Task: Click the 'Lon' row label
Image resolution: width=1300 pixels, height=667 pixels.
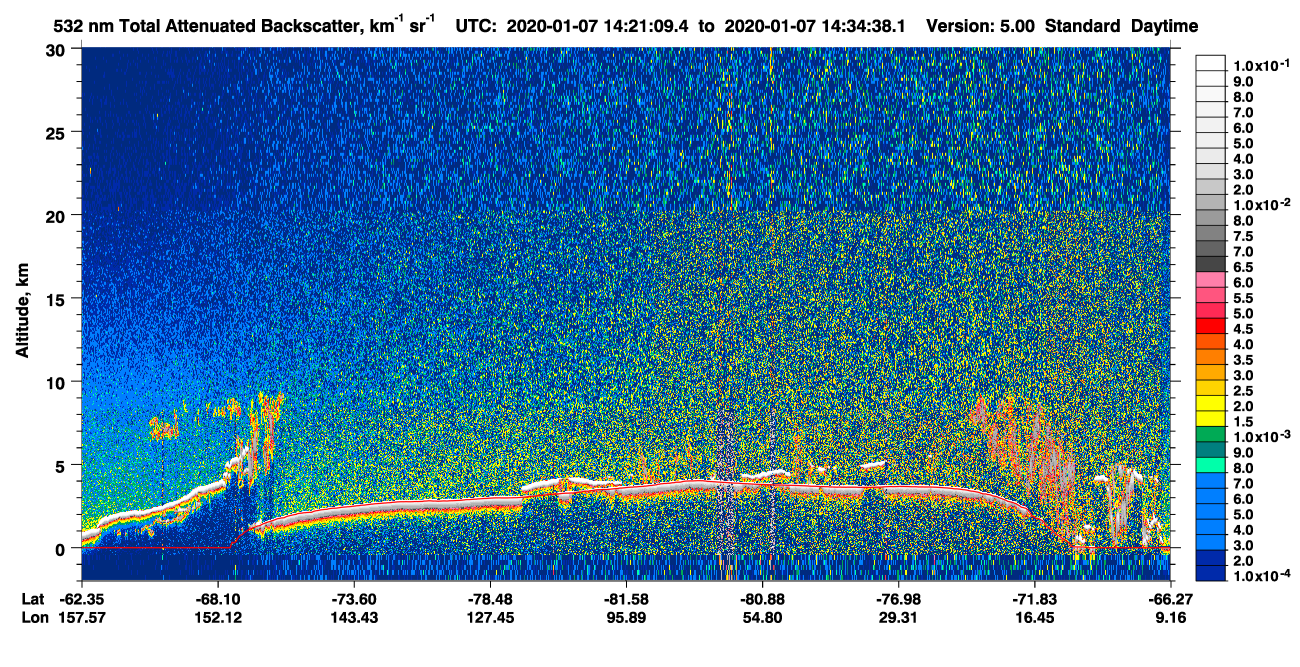Action: click(33, 618)
